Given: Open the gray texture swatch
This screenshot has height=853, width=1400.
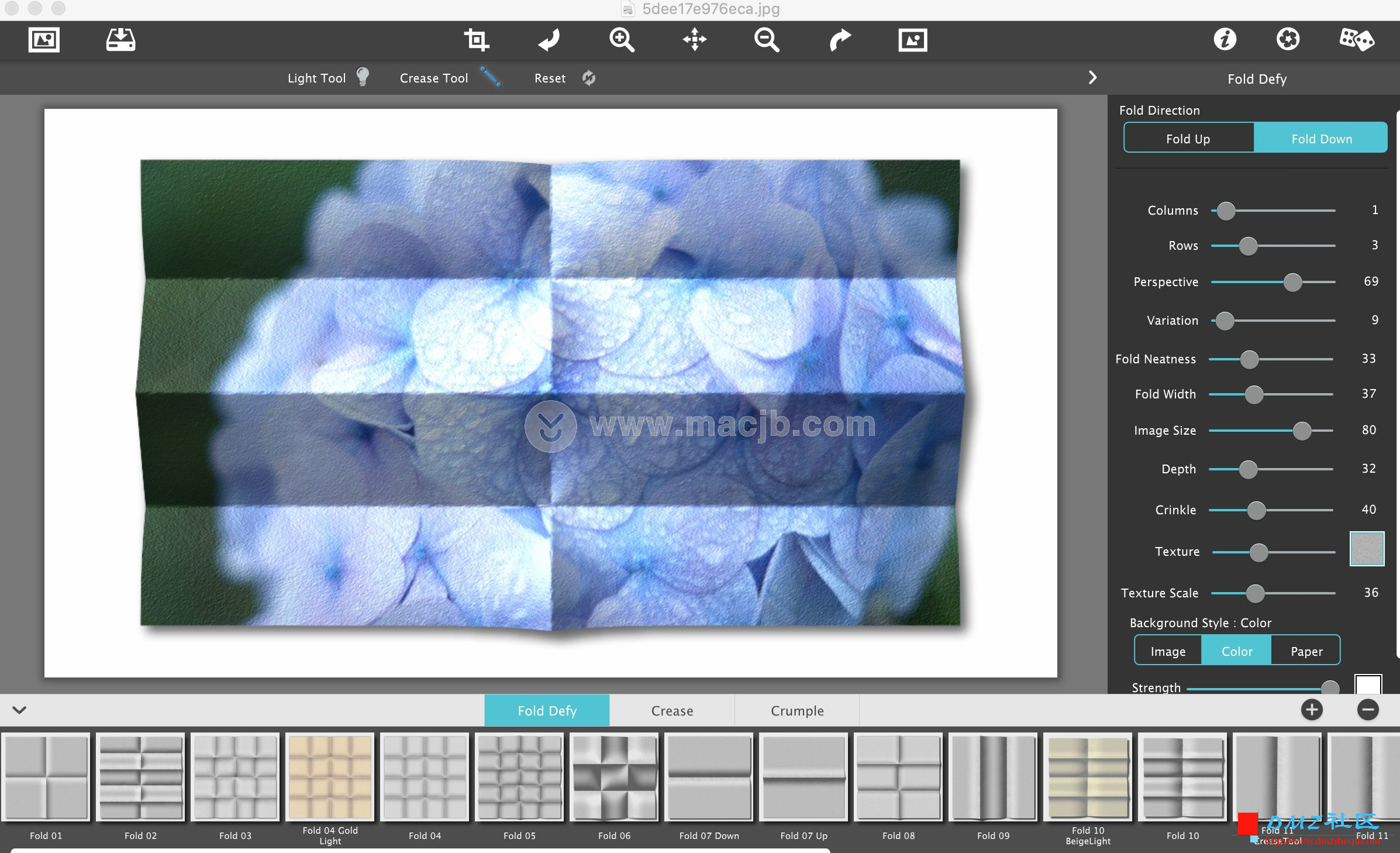Looking at the screenshot, I should tap(1367, 549).
